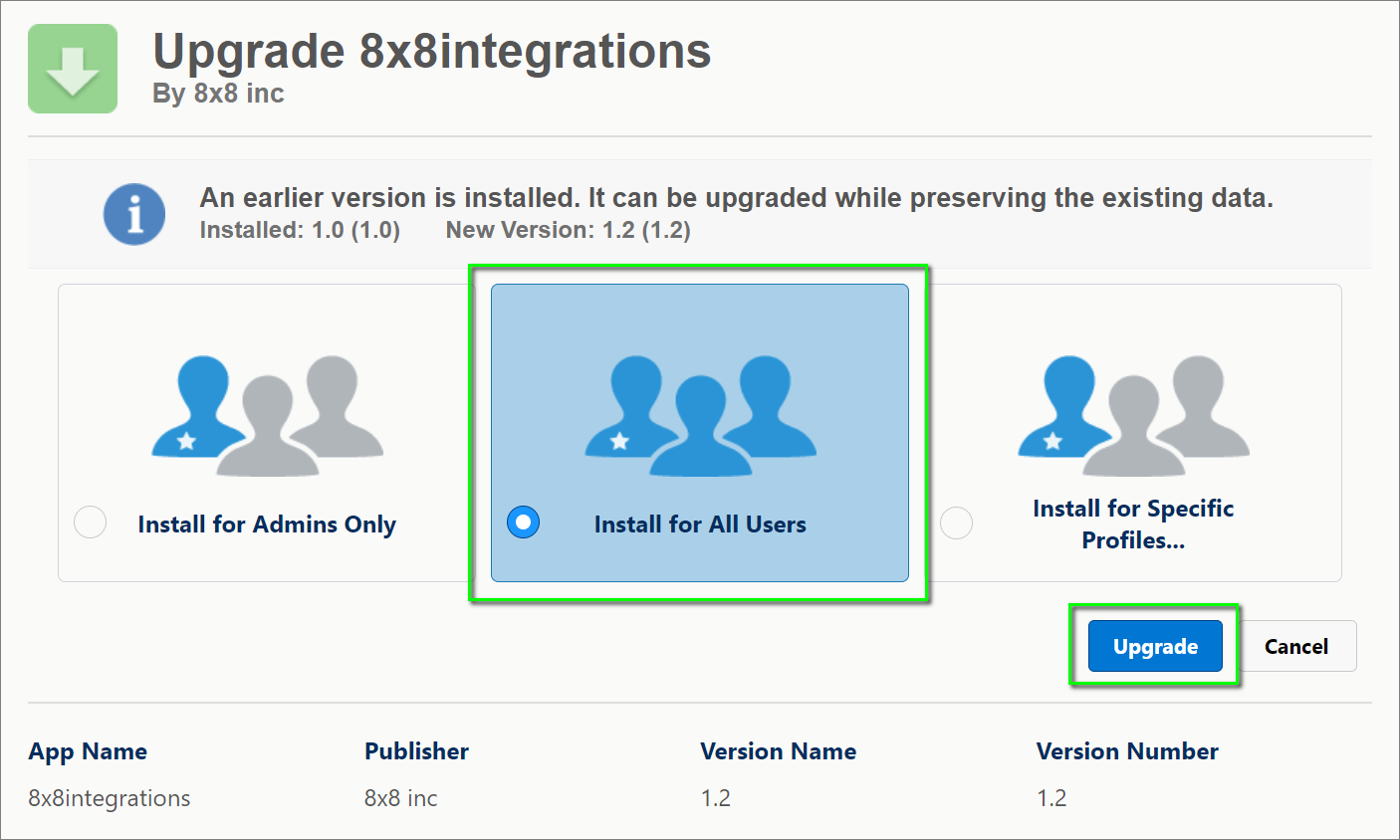Click the 'By 8x8 inc' subtitle
Screen dimensions: 1400x840
pyautogui.click(x=218, y=94)
